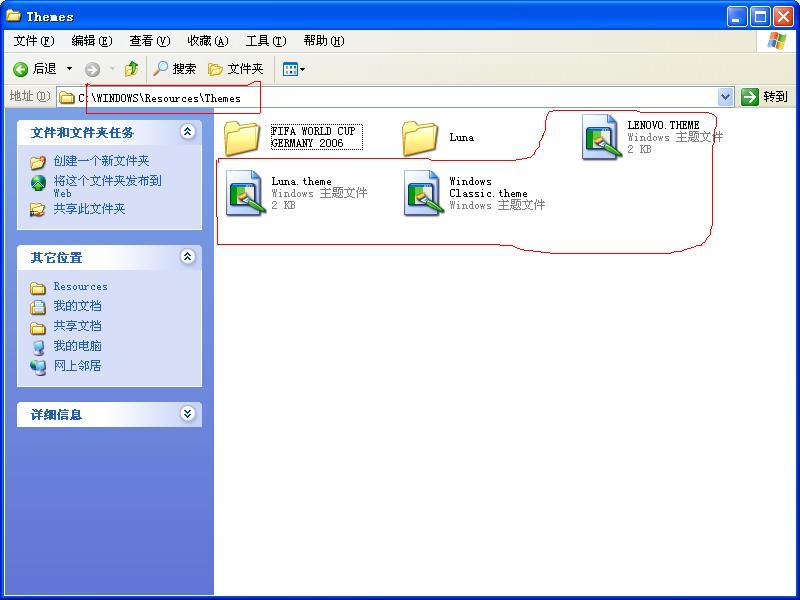The image size is (800, 600).
Task: Open the 文件(F) menu
Action: coord(34,41)
